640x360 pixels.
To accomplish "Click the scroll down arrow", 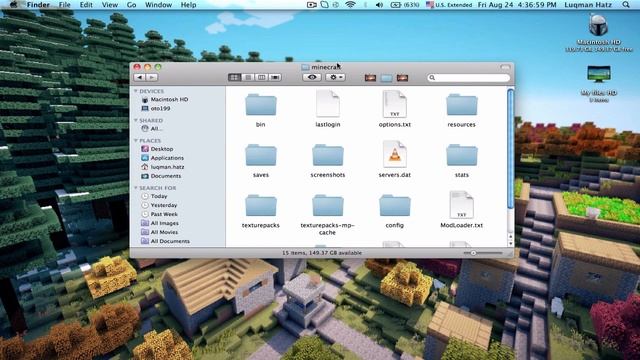I will [x=511, y=243].
